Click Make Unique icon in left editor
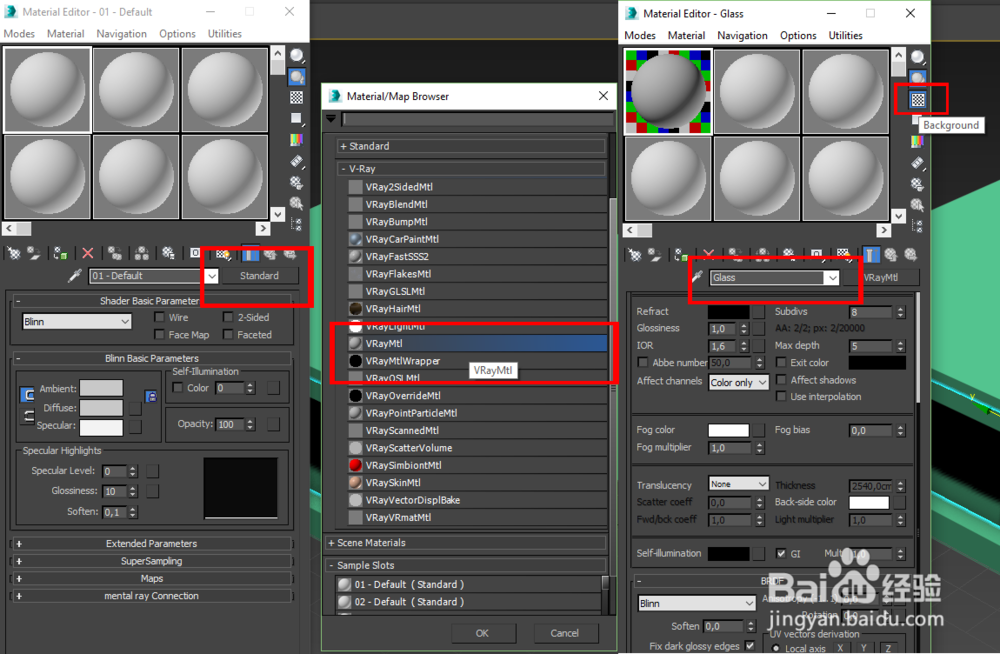 tap(142, 253)
